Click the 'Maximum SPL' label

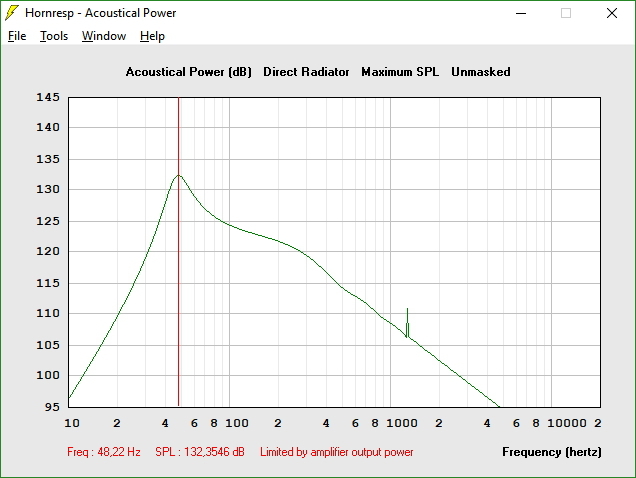400,72
